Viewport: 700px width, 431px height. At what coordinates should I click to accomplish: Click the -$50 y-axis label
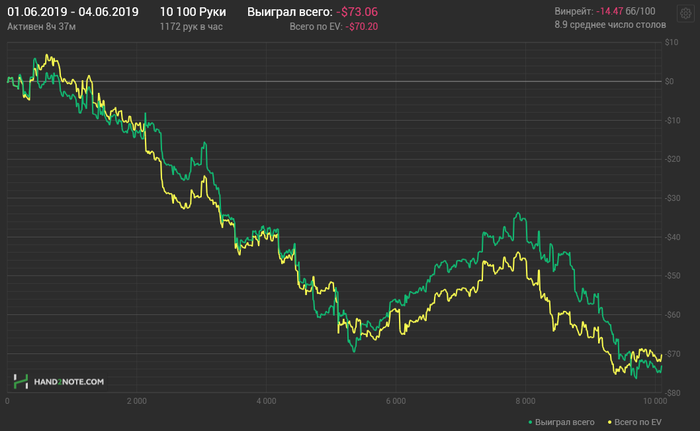pyautogui.click(x=673, y=276)
